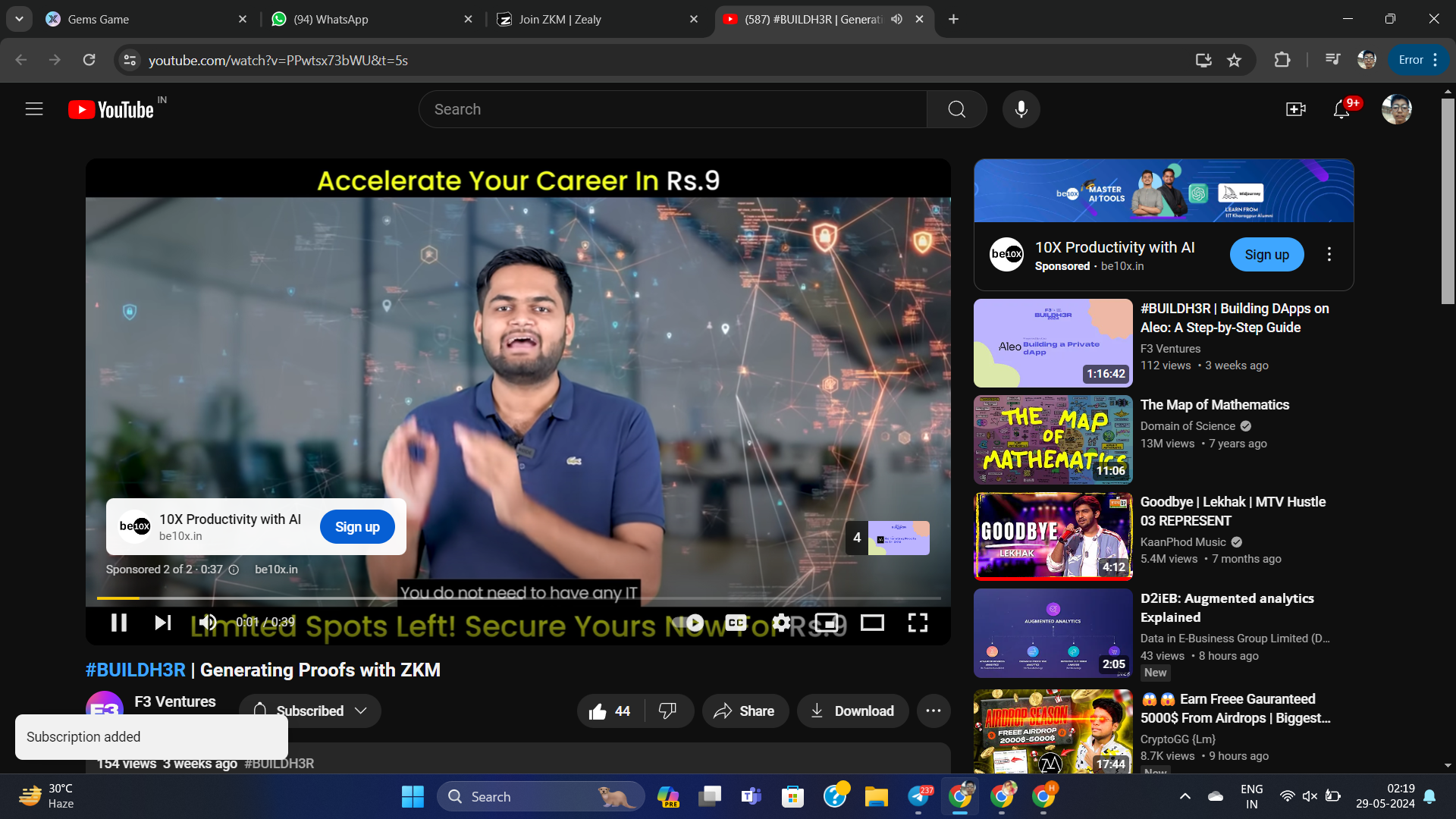1456x819 pixels.
Task: Toggle the video autoplay setting
Action: click(x=693, y=622)
